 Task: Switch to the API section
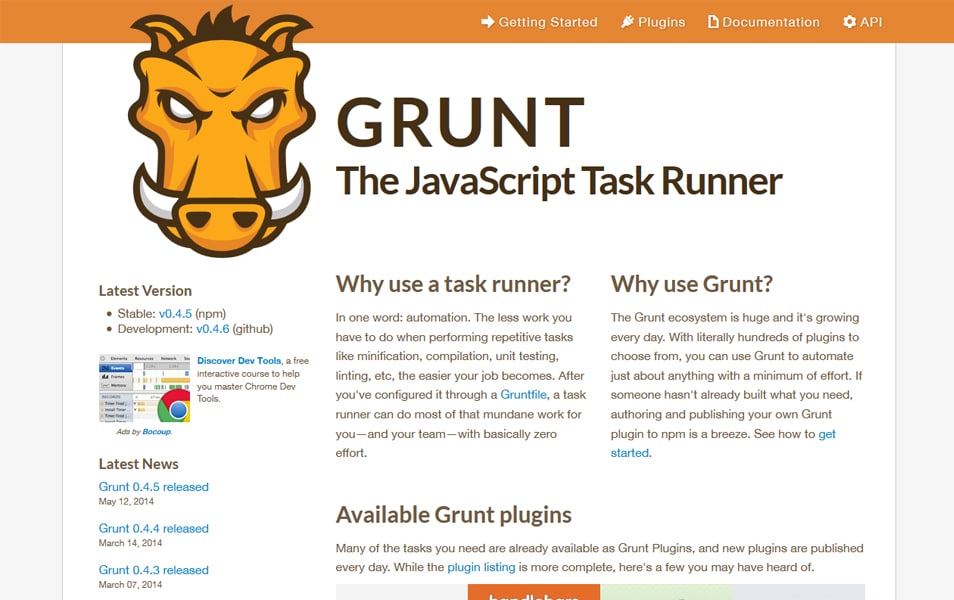pyautogui.click(x=869, y=21)
